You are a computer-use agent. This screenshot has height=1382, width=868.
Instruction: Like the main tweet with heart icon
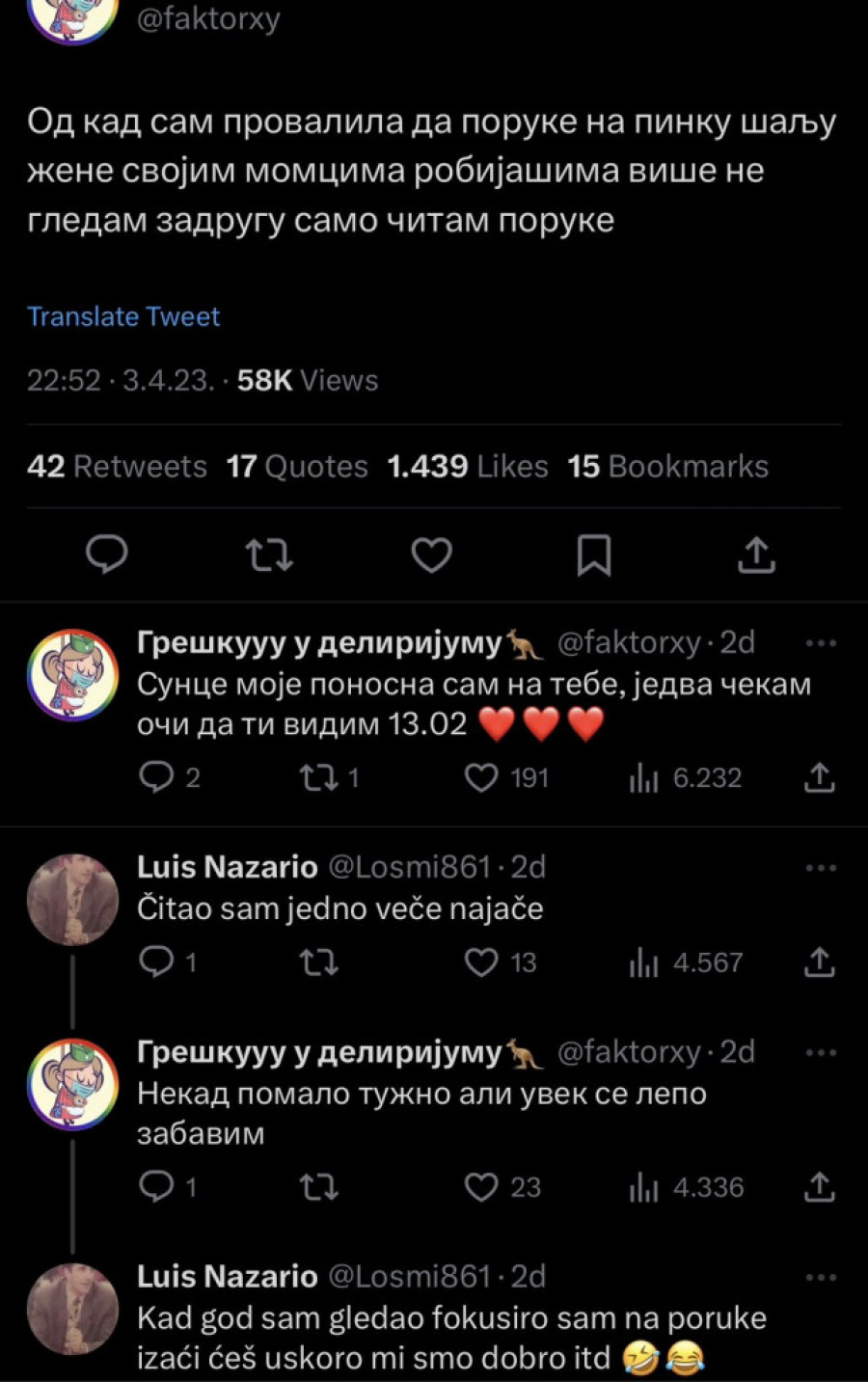pyautogui.click(x=431, y=555)
